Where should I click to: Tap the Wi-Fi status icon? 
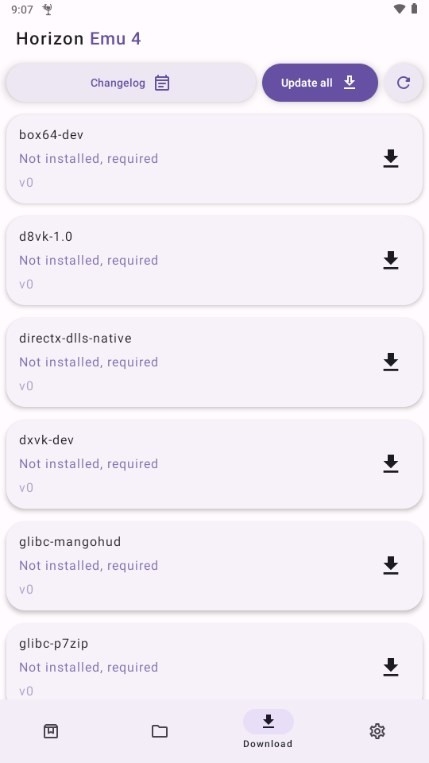(399, 9)
